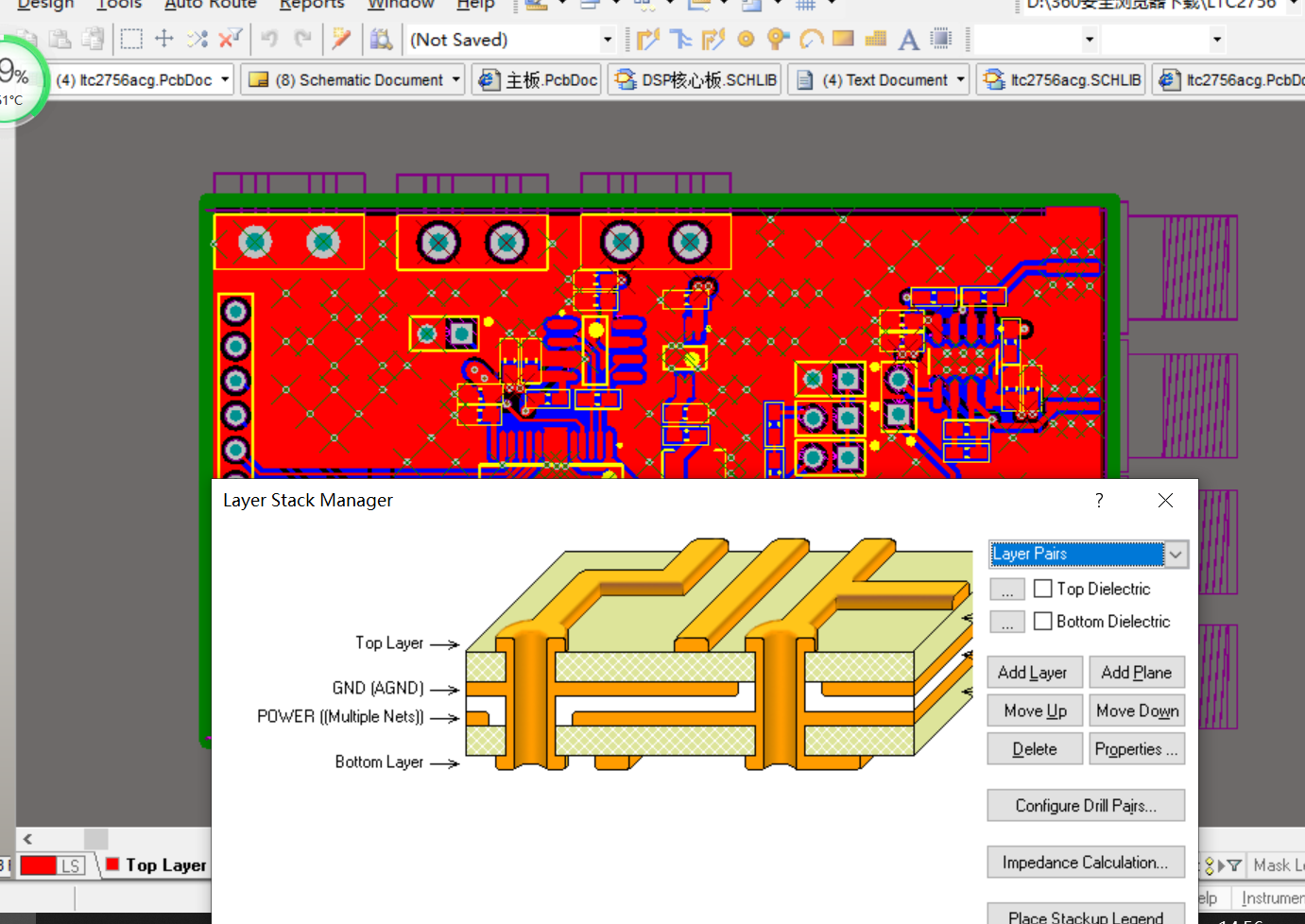Expand the Layer Pairs dropdown
The width and height of the screenshot is (1305, 924).
click(x=1176, y=555)
